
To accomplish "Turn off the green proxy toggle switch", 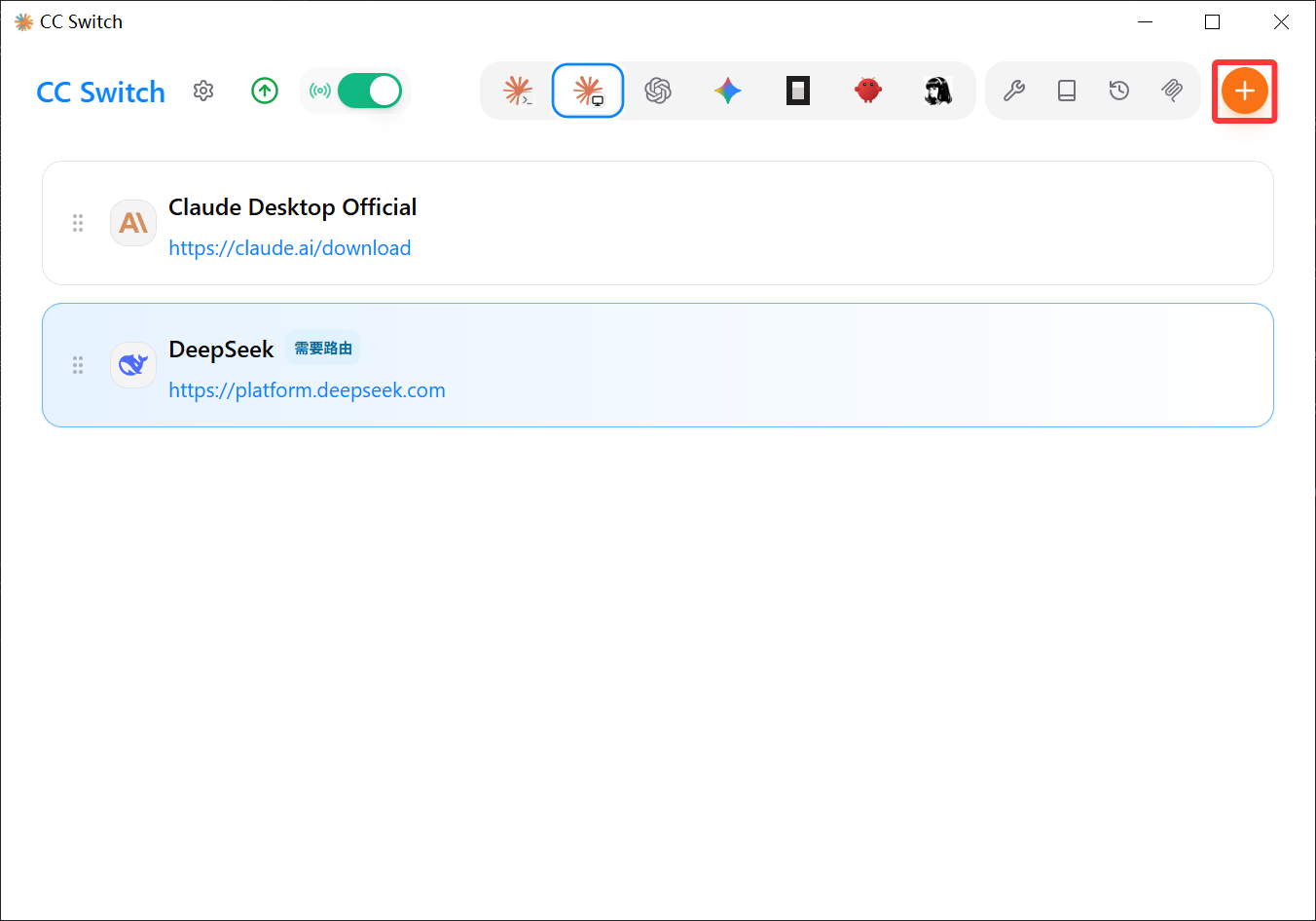I will (x=370, y=91).
